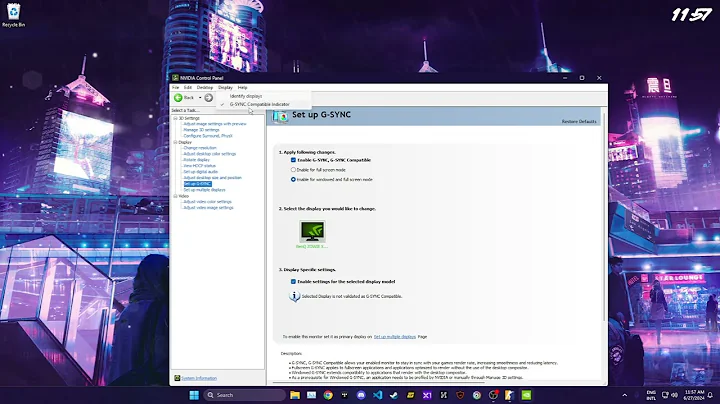Viewport: 720px width, 404px height.
Task: Toggle Enable G-SYNC, G-SYNC Compatible checkbox
Action: click(293, 160)
